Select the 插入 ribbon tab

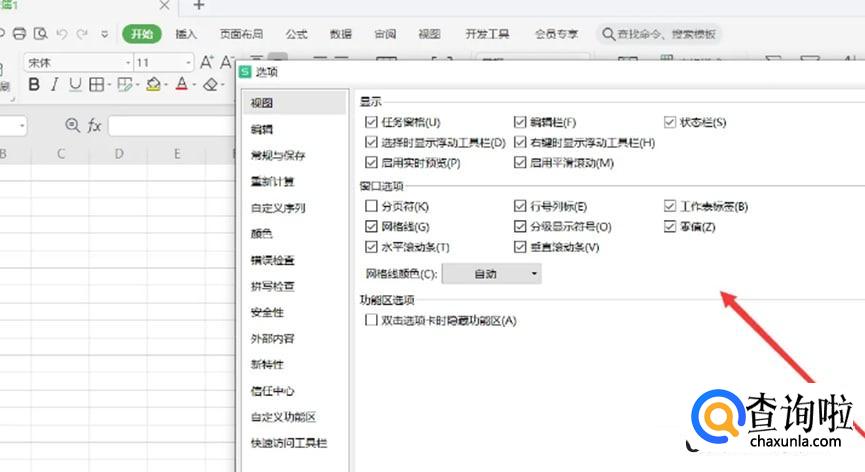tap(186, 34)
